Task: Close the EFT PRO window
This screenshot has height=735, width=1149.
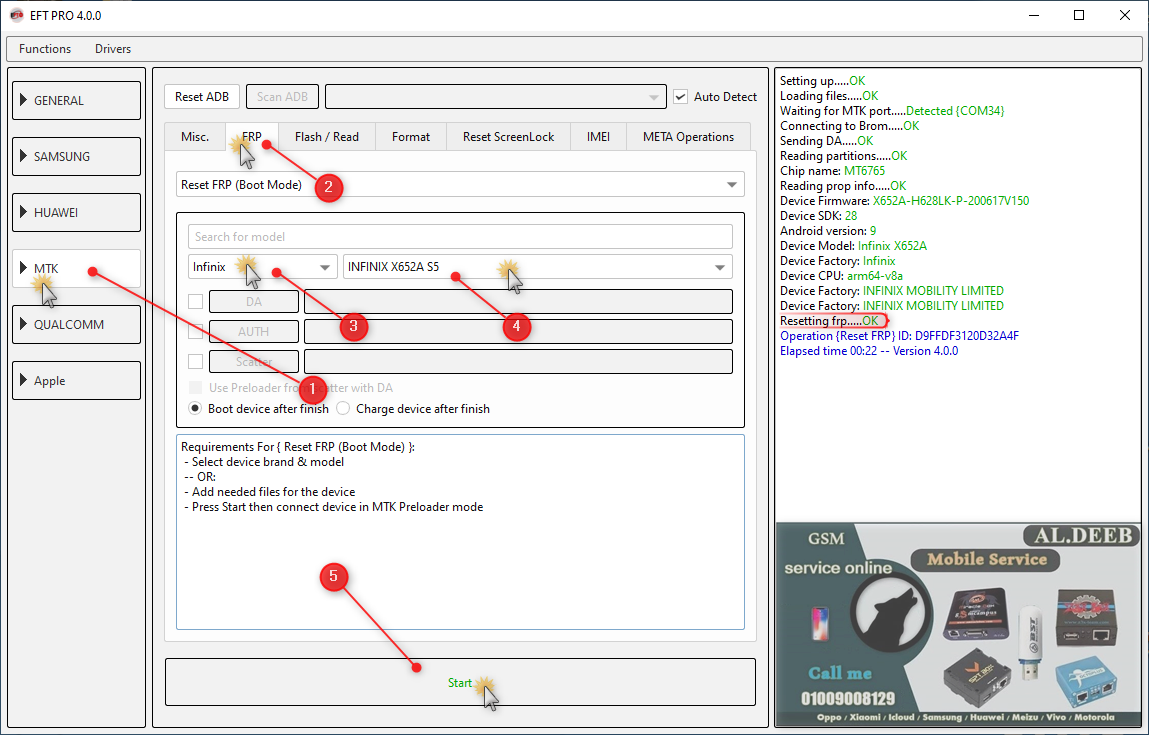Action: point(1125,15)
